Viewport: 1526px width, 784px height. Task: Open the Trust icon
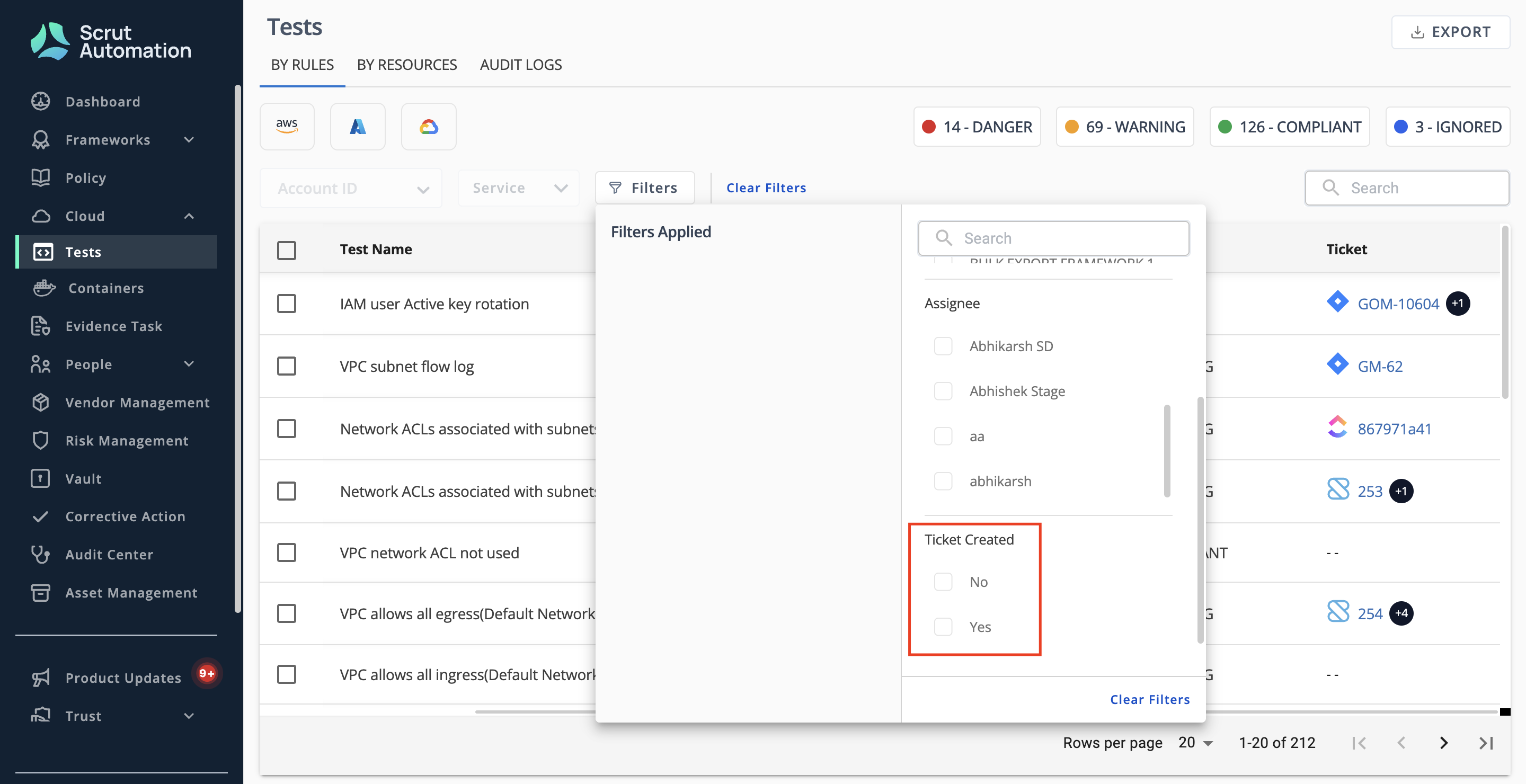point(40,716)
